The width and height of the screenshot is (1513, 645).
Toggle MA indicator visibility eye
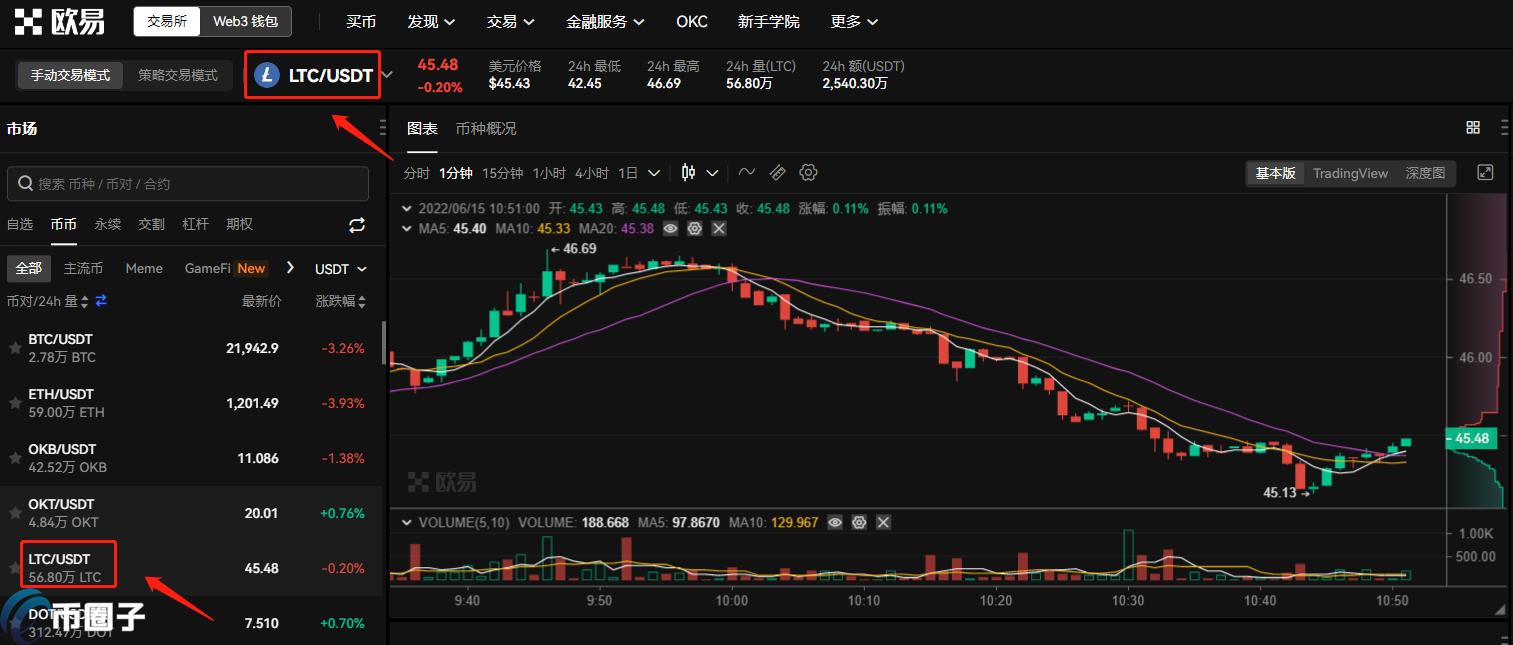[x=670, y=229]
